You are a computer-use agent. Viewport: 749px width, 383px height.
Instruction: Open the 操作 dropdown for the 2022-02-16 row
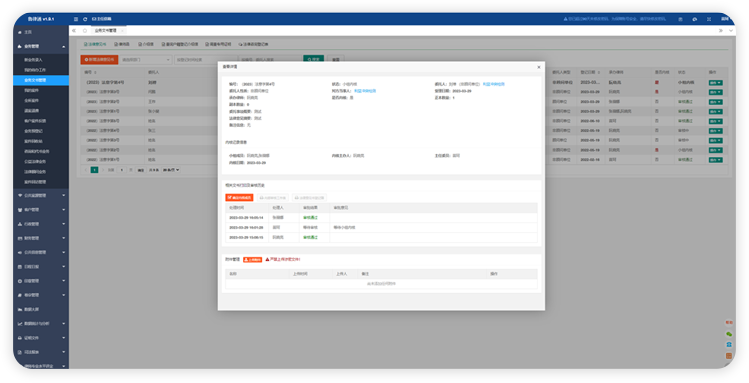pyautogui.click(x=715, y=160)
